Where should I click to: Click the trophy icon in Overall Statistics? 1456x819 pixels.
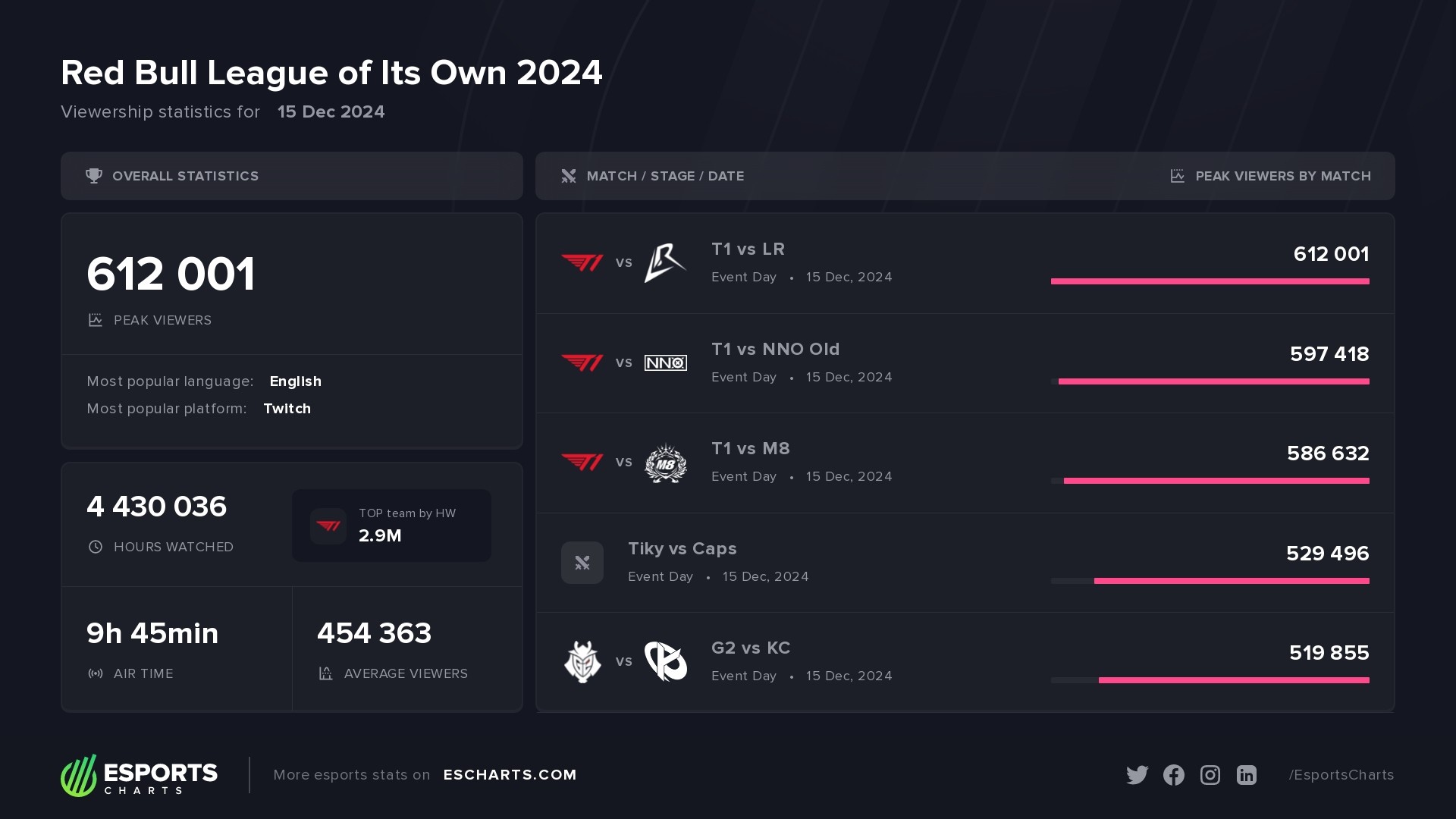(x=94, y=176)
